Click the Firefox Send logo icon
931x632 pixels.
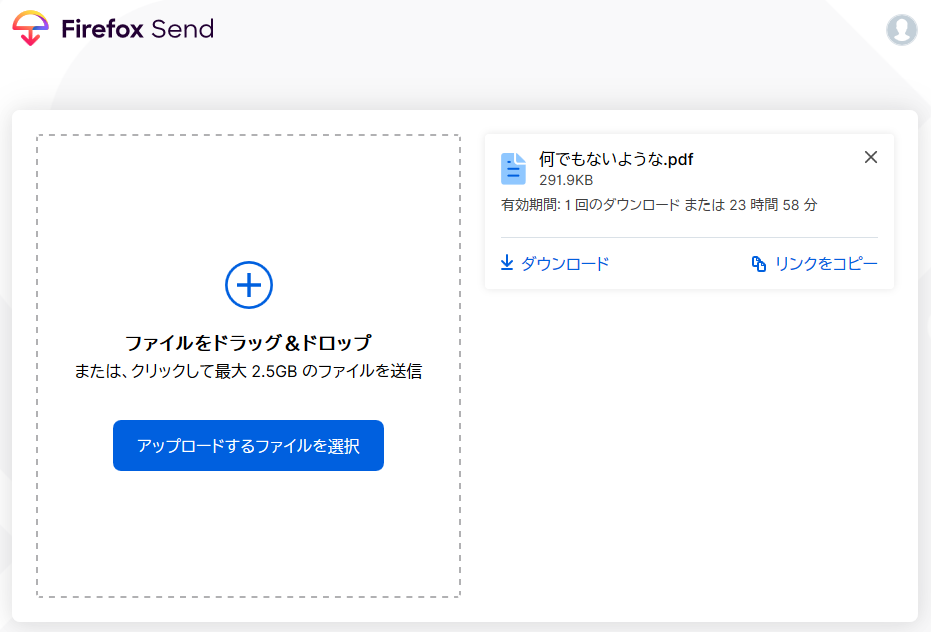point(31,28)
